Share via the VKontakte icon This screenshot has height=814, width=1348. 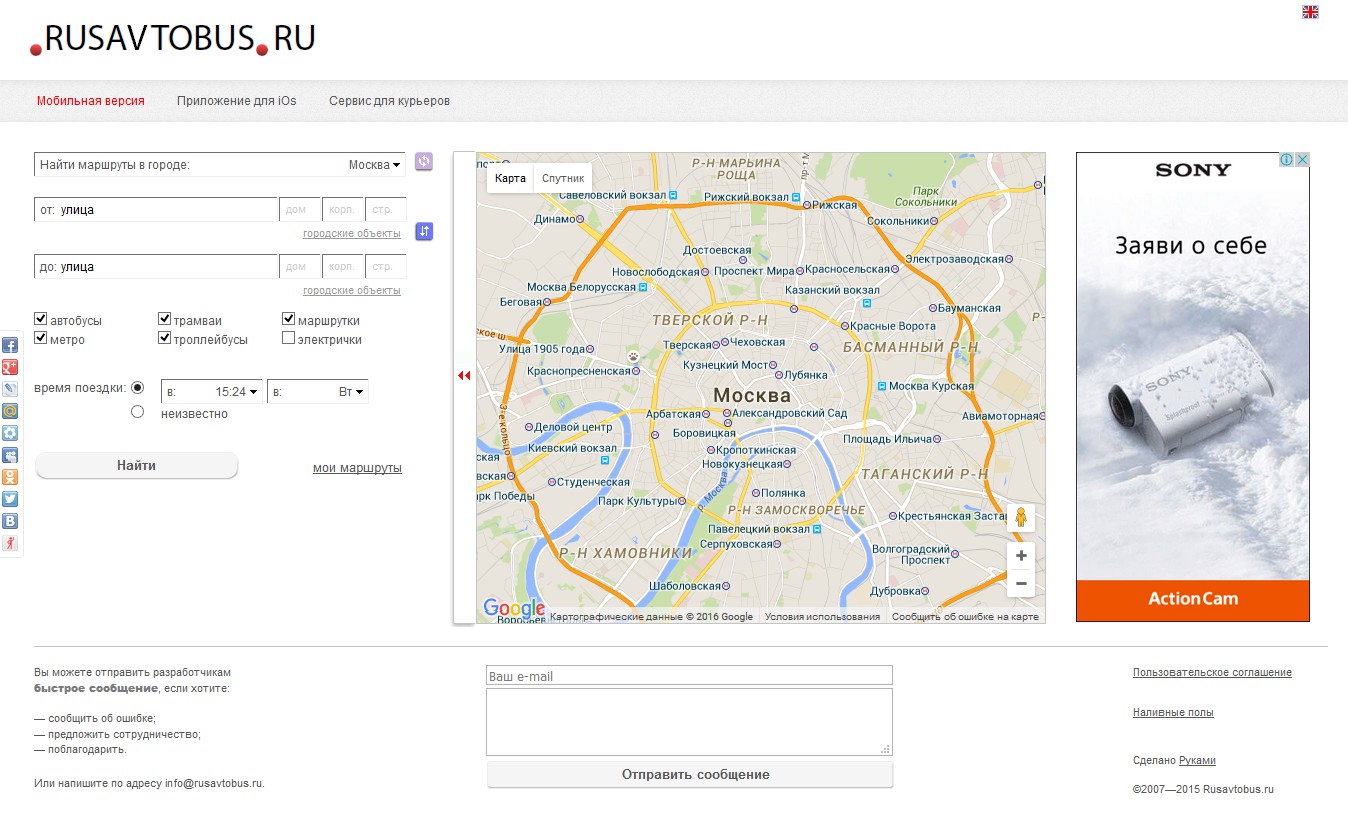click(10, 521)
